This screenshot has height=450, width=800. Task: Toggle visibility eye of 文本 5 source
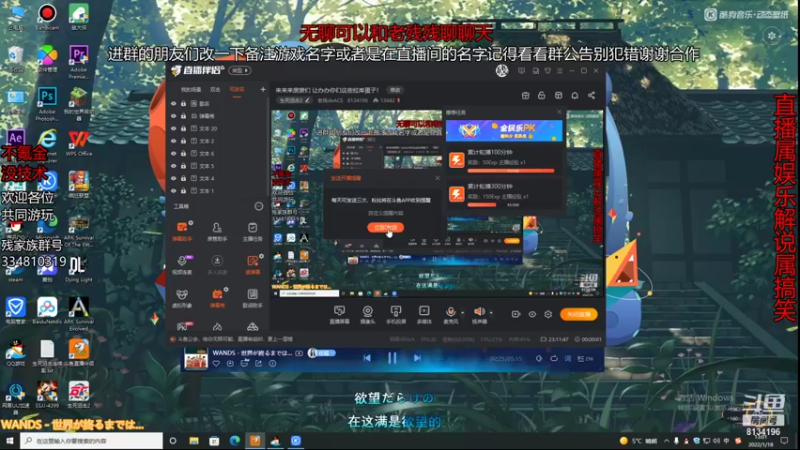[173, 166]
